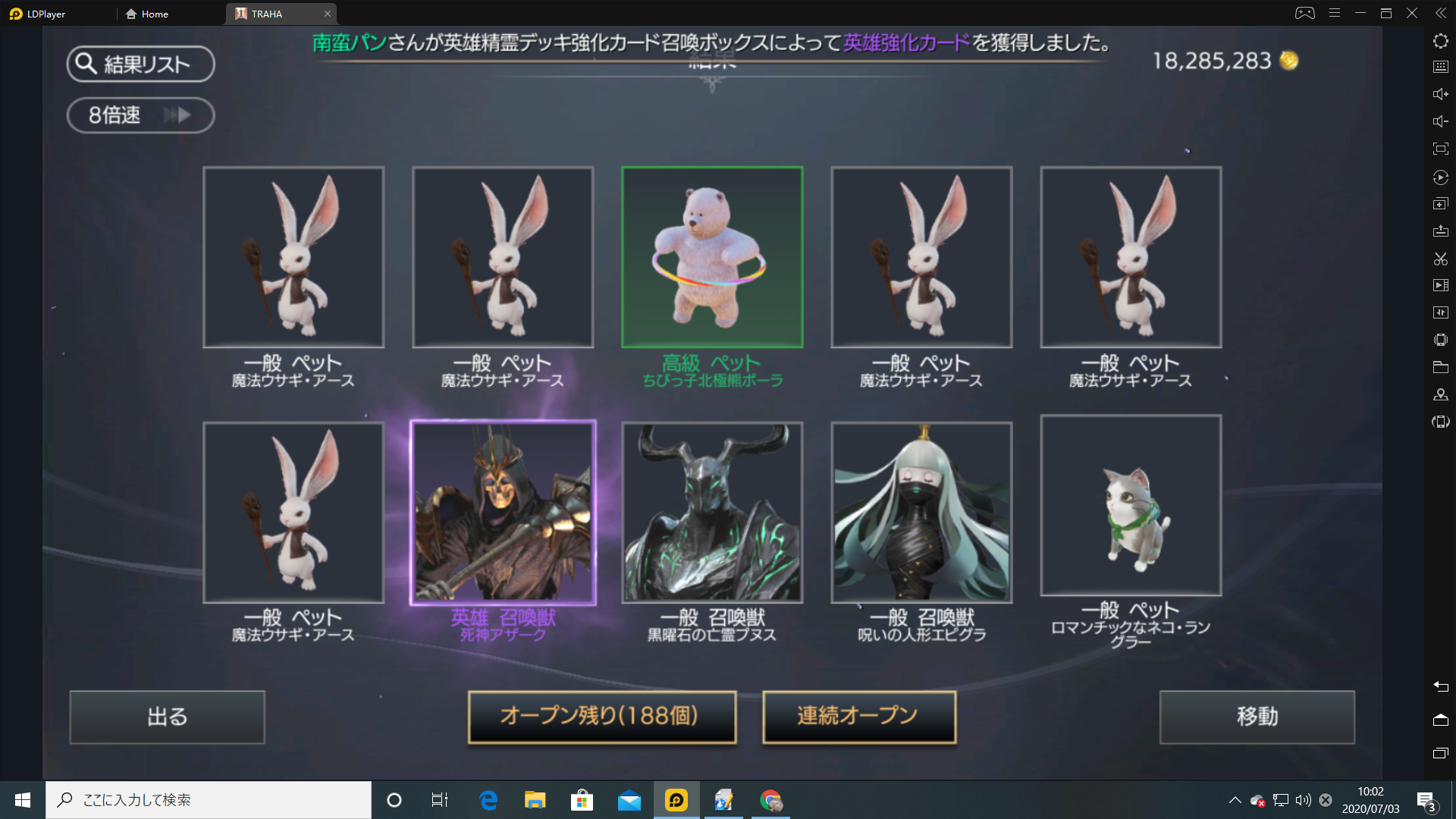This screenshot has width=1456, height=819.
Task: Open Task View on taskbar
Action: (440, 800)
